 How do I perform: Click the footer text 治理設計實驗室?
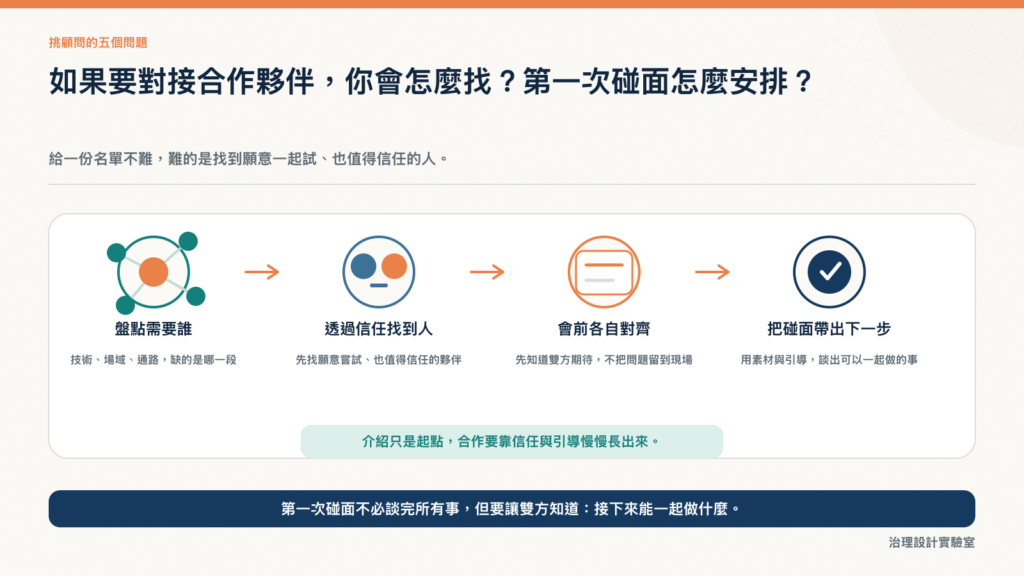(932, 542)
